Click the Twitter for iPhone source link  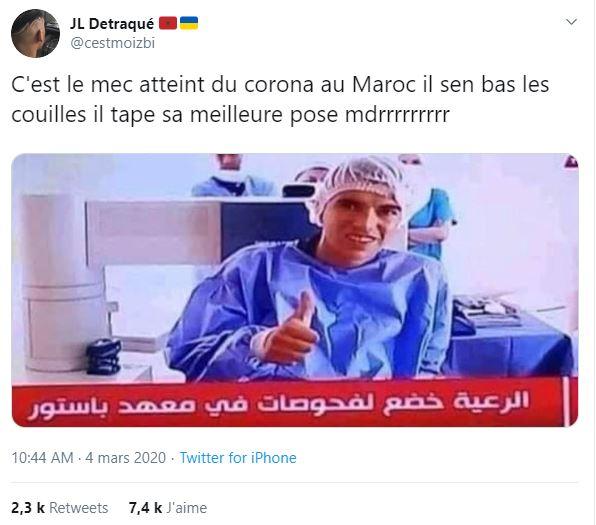[x=238, y=458]
